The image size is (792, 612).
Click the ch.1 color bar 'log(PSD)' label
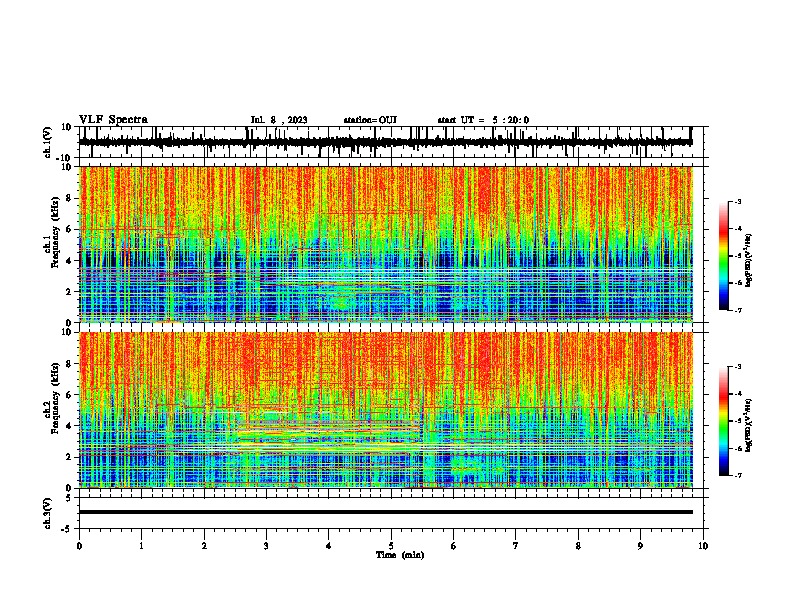[749, 260]
